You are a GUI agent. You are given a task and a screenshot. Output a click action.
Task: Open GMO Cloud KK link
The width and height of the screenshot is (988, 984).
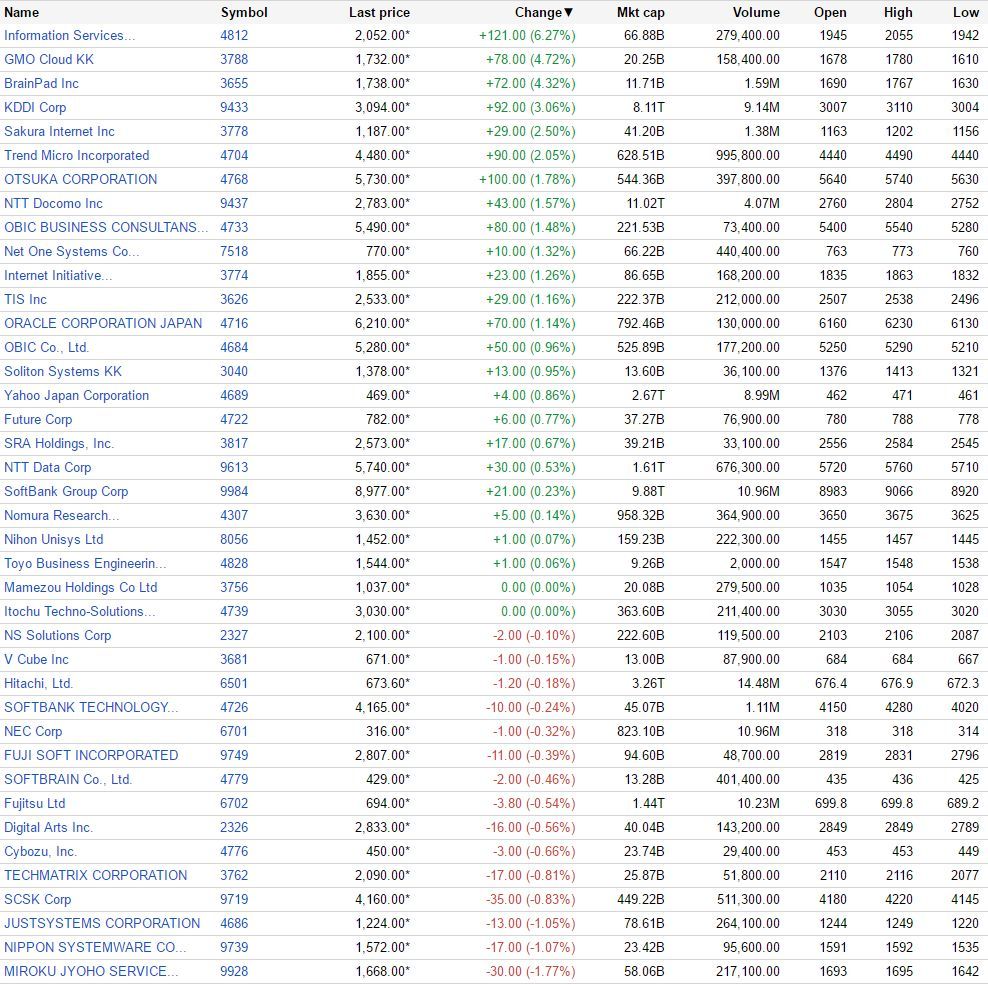[49, 60]
